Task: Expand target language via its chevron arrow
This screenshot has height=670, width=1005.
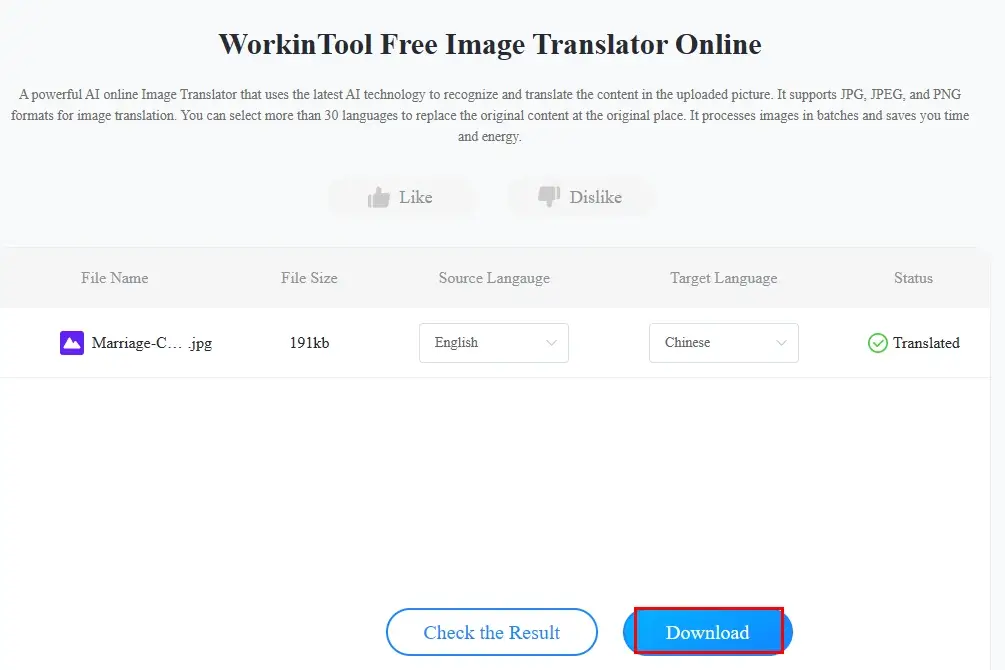Action: [781, 343]
